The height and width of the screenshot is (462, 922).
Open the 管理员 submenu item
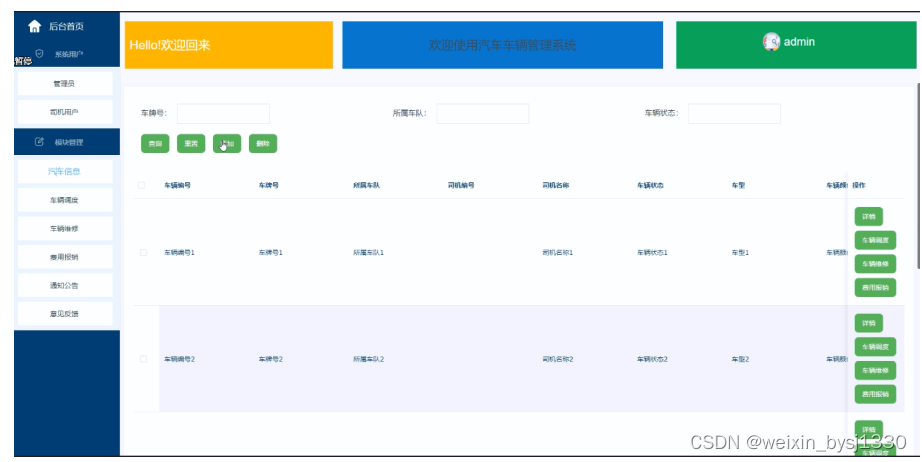[65, 83]
